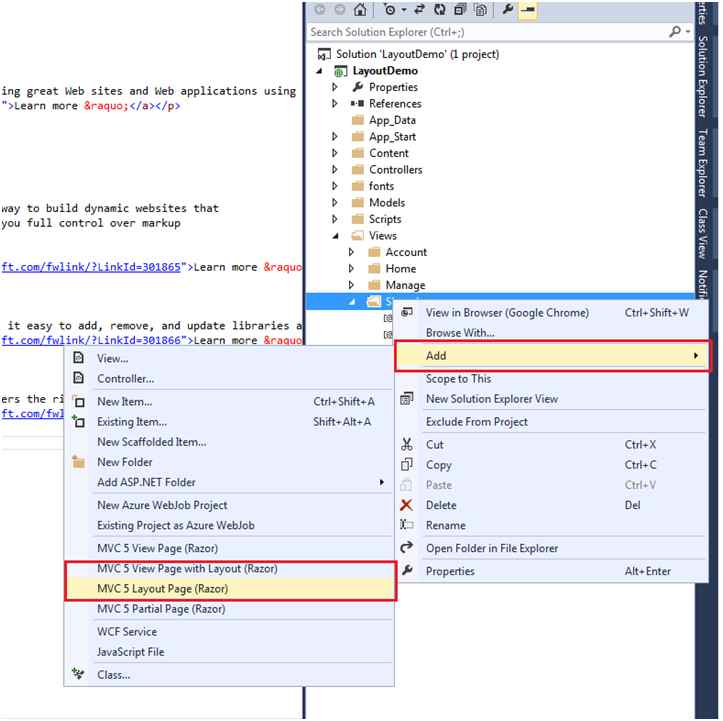The image size is (723, 721).
Task: Choose Existing Project as Azure WebJob
Action: 176,526
